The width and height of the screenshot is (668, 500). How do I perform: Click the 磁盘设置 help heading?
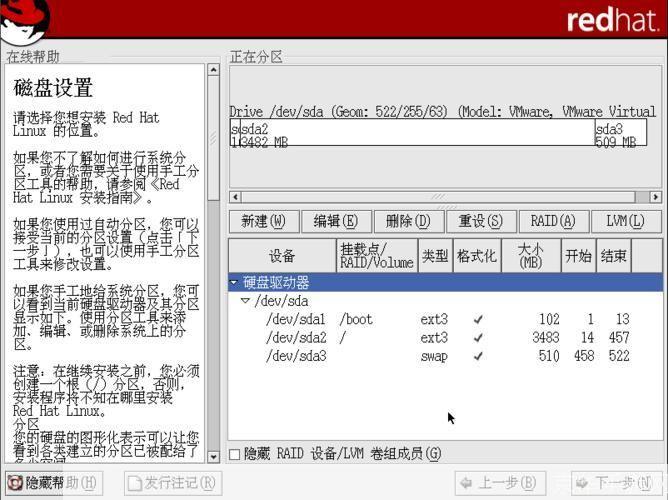(53, 88)
